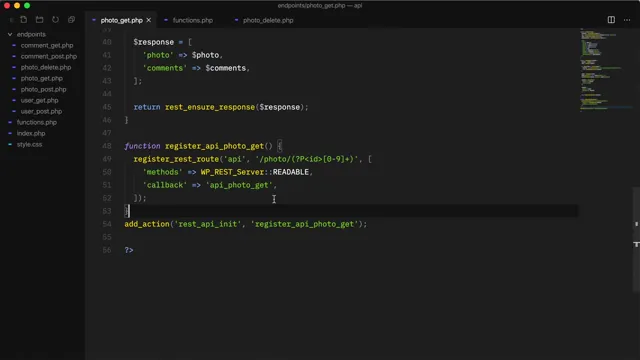This screenshot has height=360, width=640.
Task: Open user_post.php in the sidebar
Action: pos(41,111)
